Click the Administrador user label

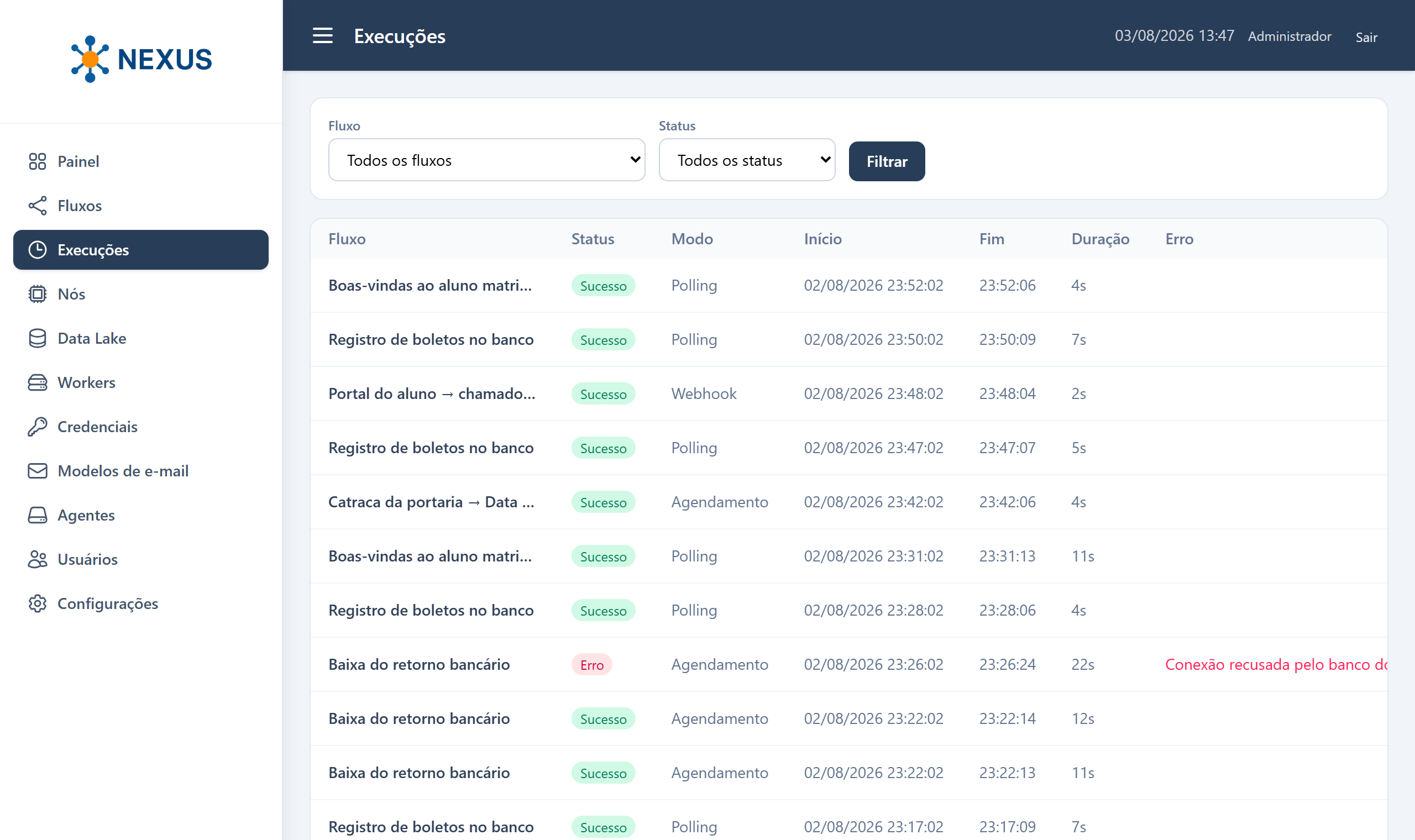(x=1289, y=36)
